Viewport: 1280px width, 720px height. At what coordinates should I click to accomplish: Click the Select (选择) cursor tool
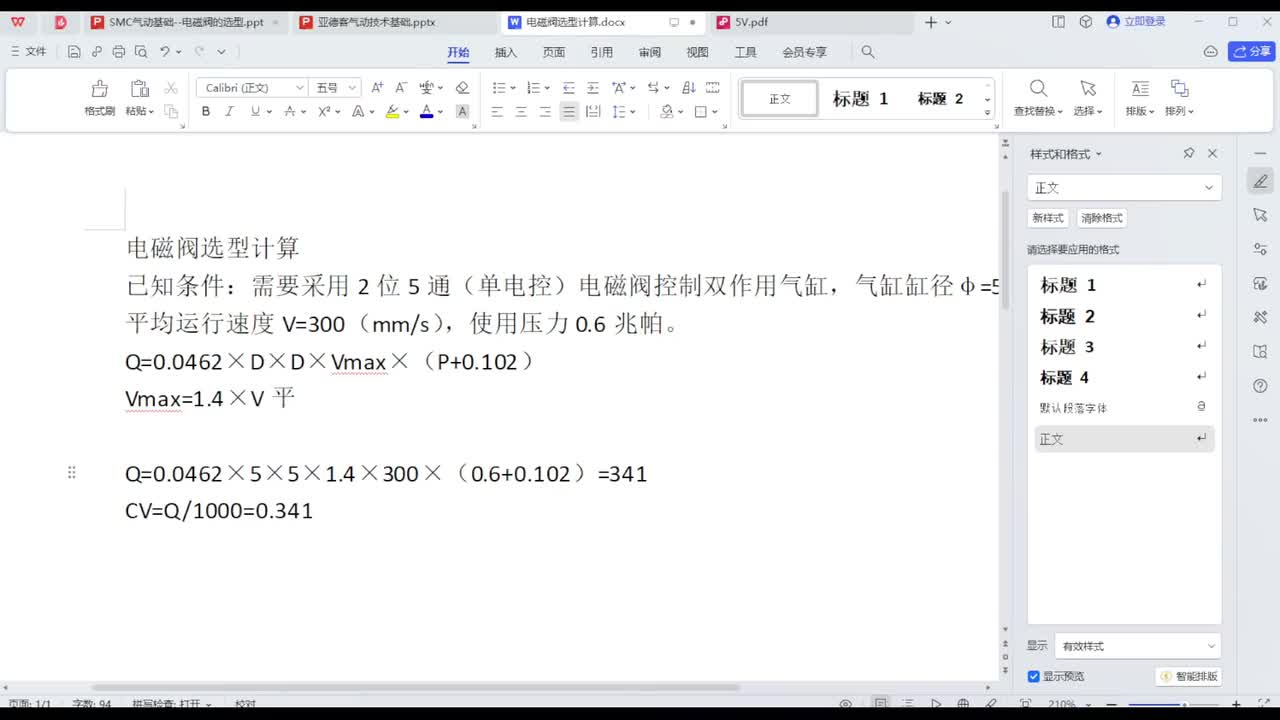(1088, 99)
